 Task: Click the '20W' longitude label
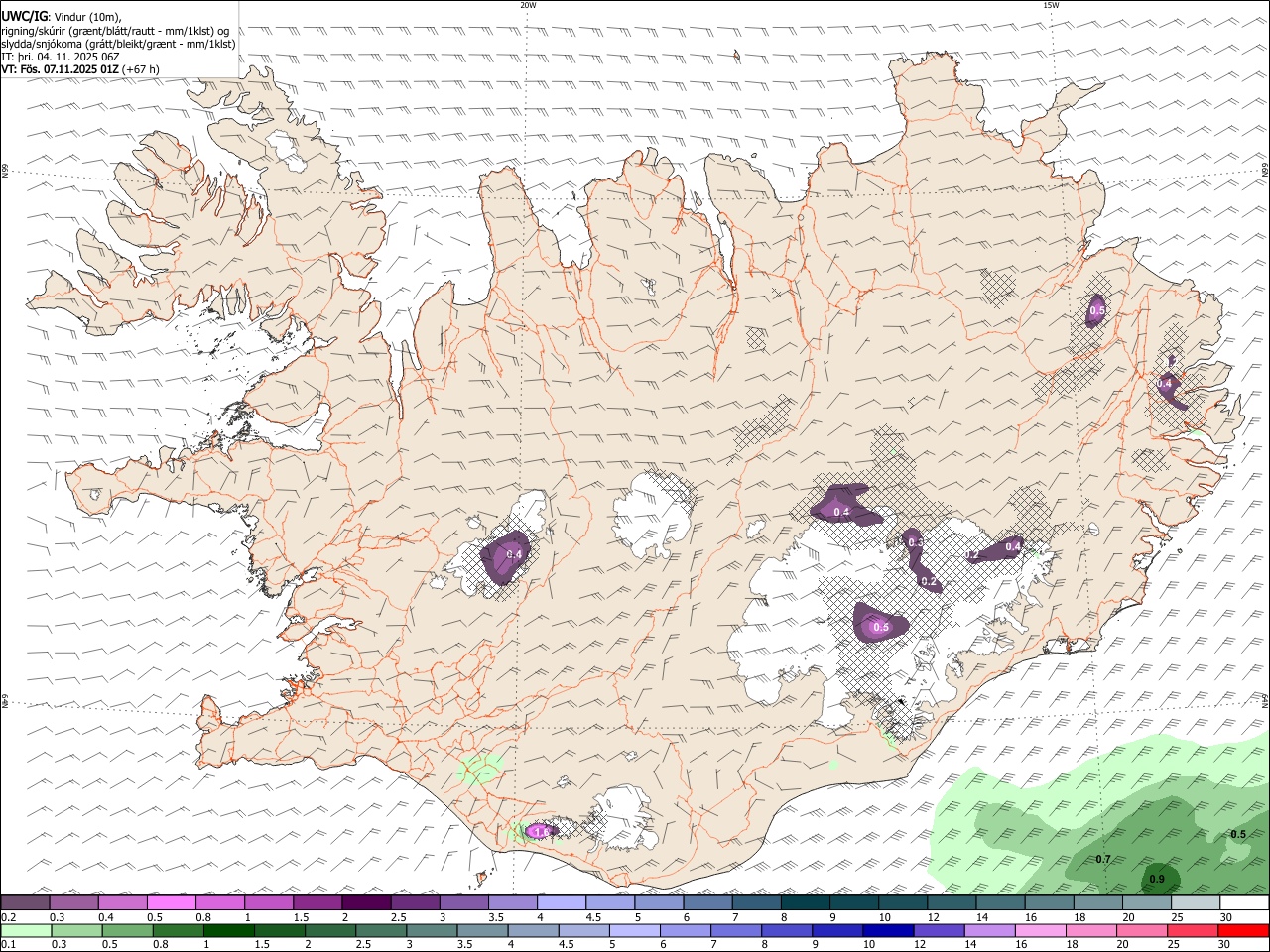(x=528, y=5)
